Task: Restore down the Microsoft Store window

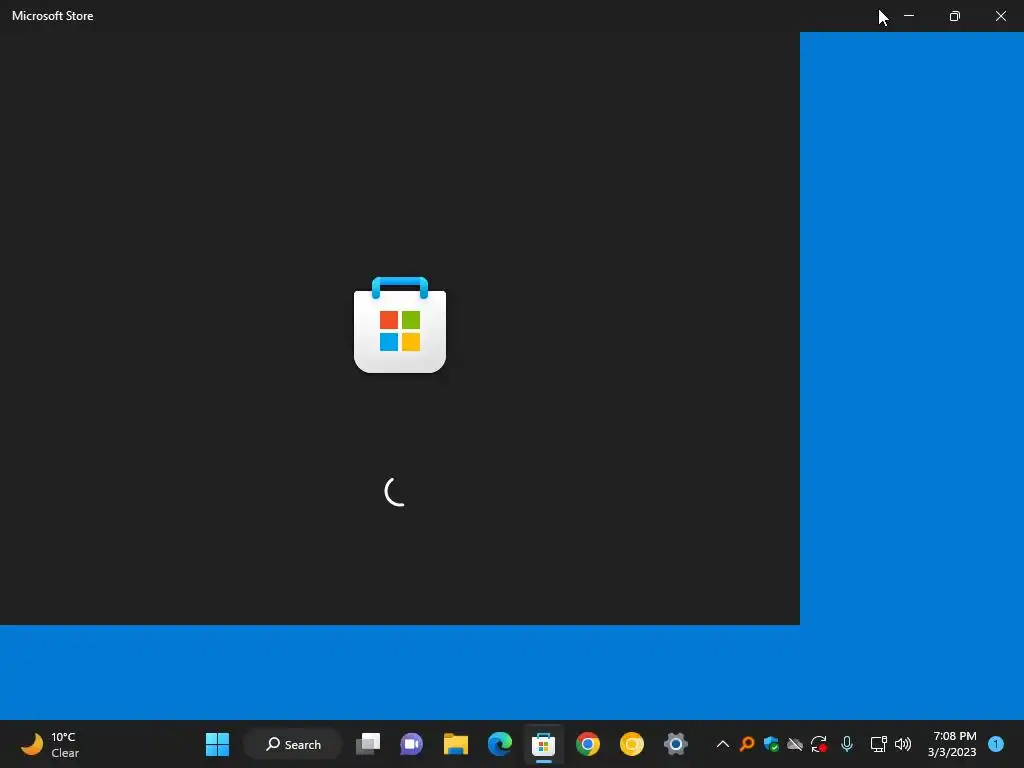Action: (955, 16)
